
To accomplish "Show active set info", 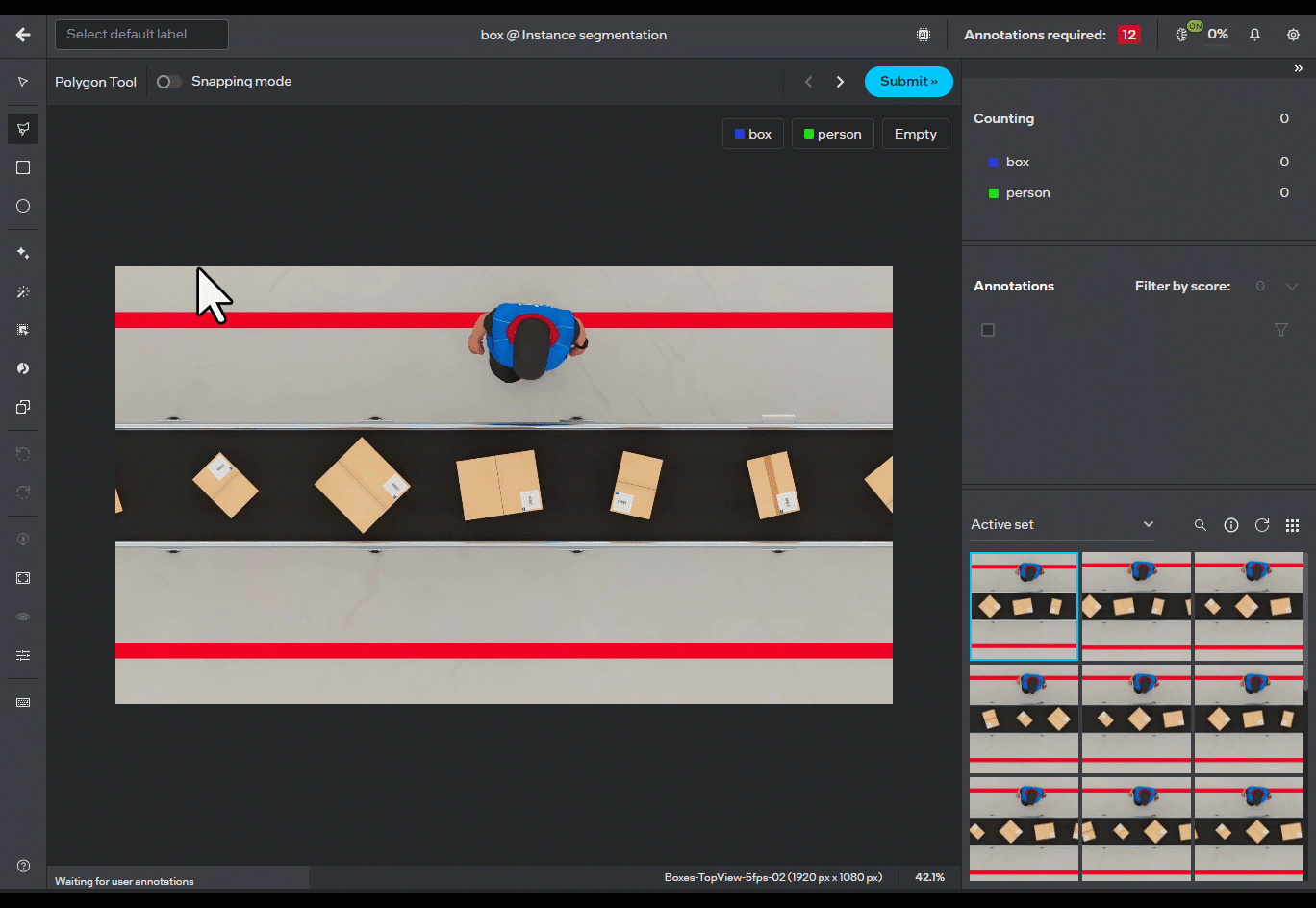I will [1231, 525].
